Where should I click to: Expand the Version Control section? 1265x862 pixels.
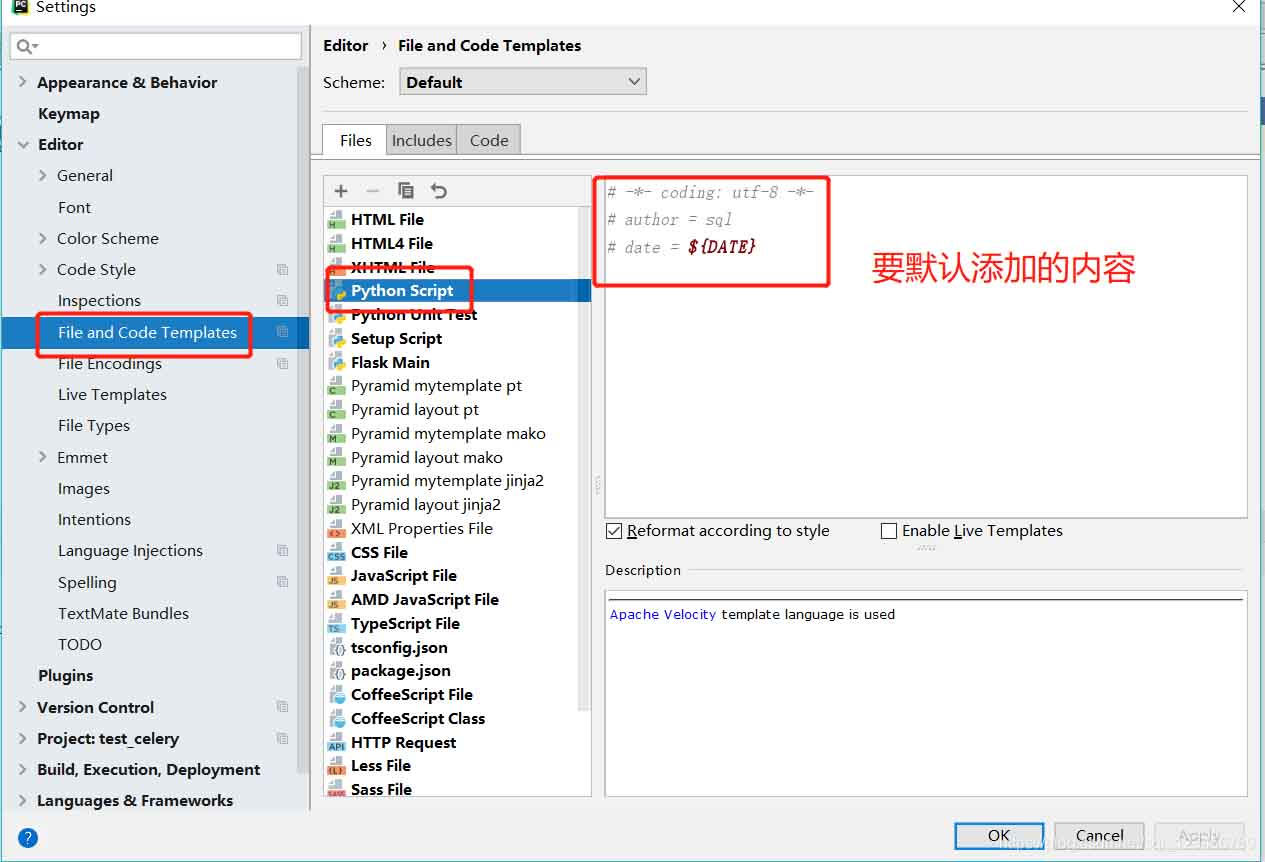click(x=23, y=707)
